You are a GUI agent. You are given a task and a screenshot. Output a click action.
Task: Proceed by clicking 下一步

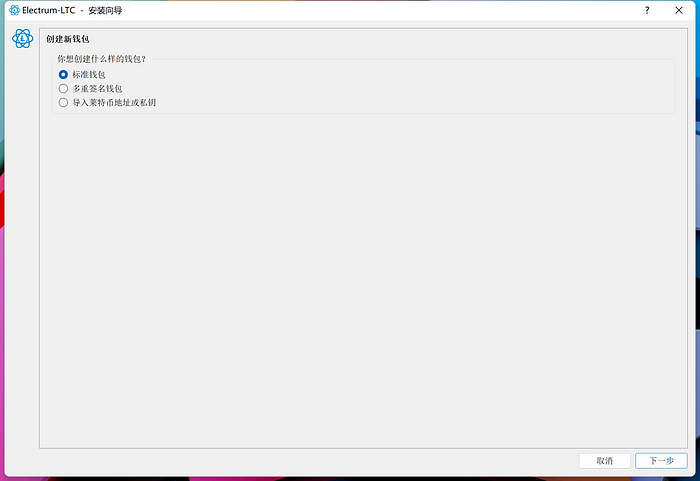click(x=661, y=460)
